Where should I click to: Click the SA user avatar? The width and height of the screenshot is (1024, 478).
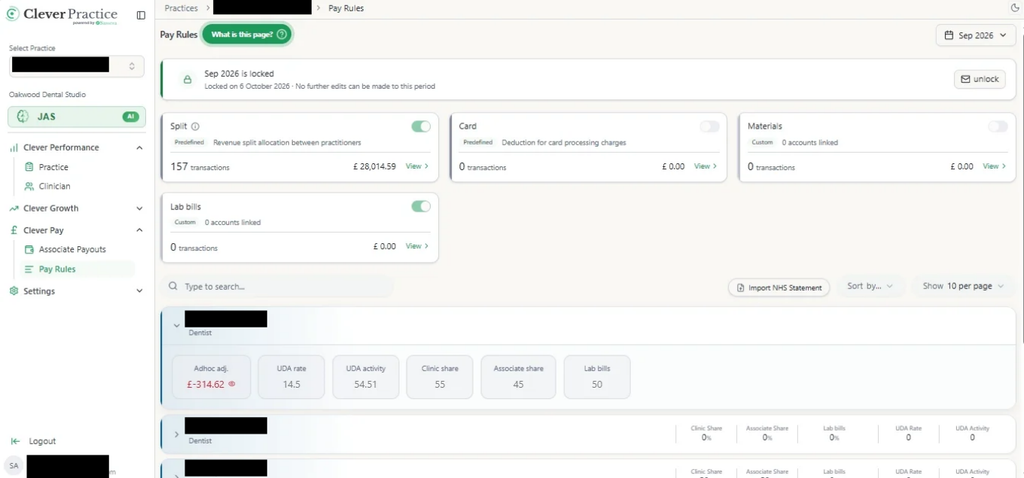click(x=14, y=465)
